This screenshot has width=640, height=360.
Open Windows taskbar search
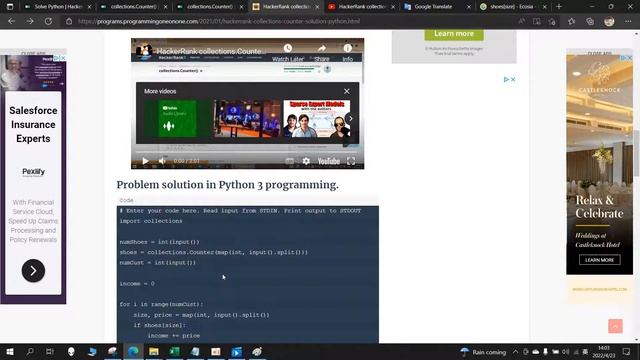tap(30, 351)
